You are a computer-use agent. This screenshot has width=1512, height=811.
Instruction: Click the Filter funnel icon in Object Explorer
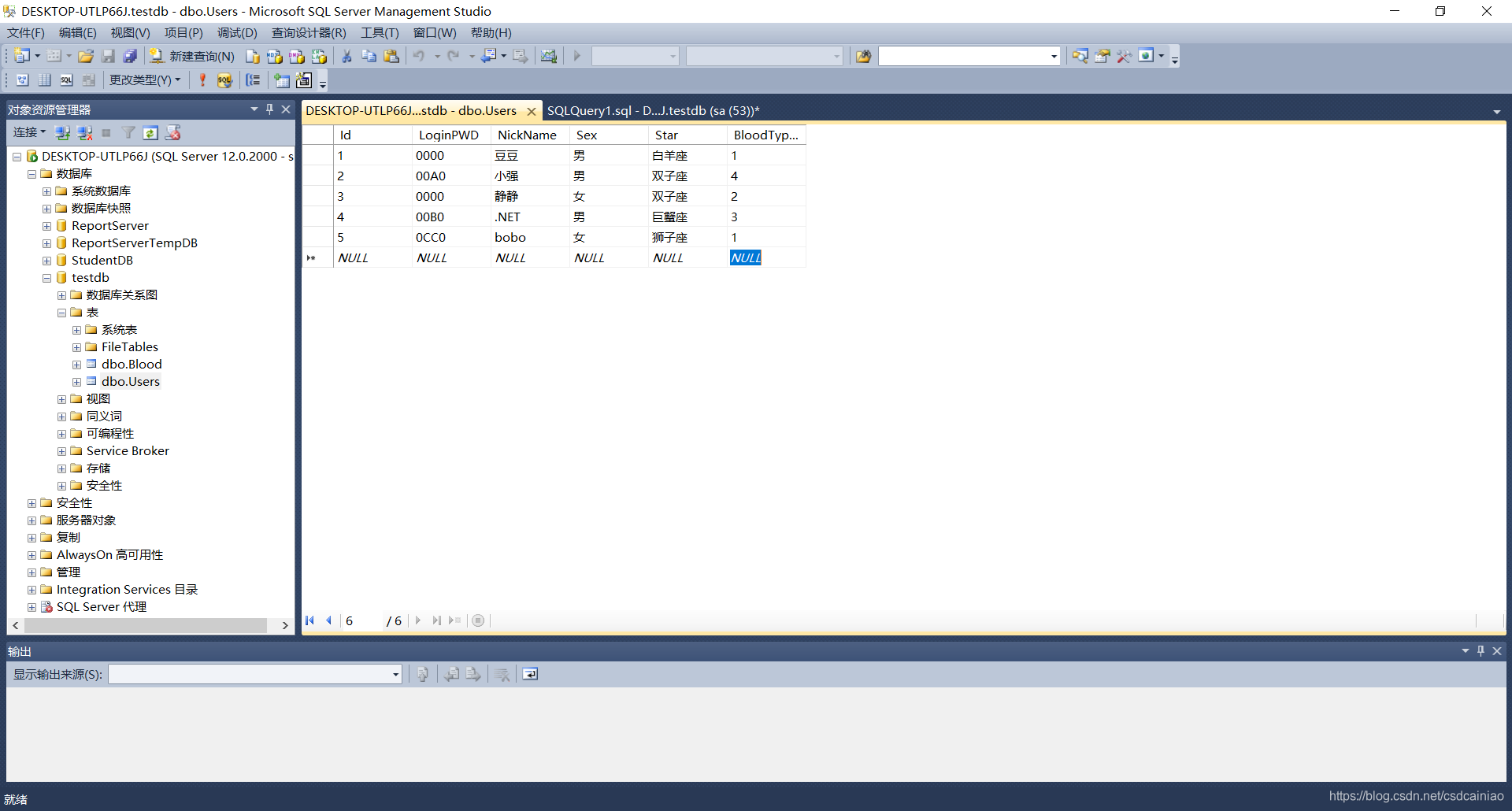pyautogui.click(x=128, y=132)
